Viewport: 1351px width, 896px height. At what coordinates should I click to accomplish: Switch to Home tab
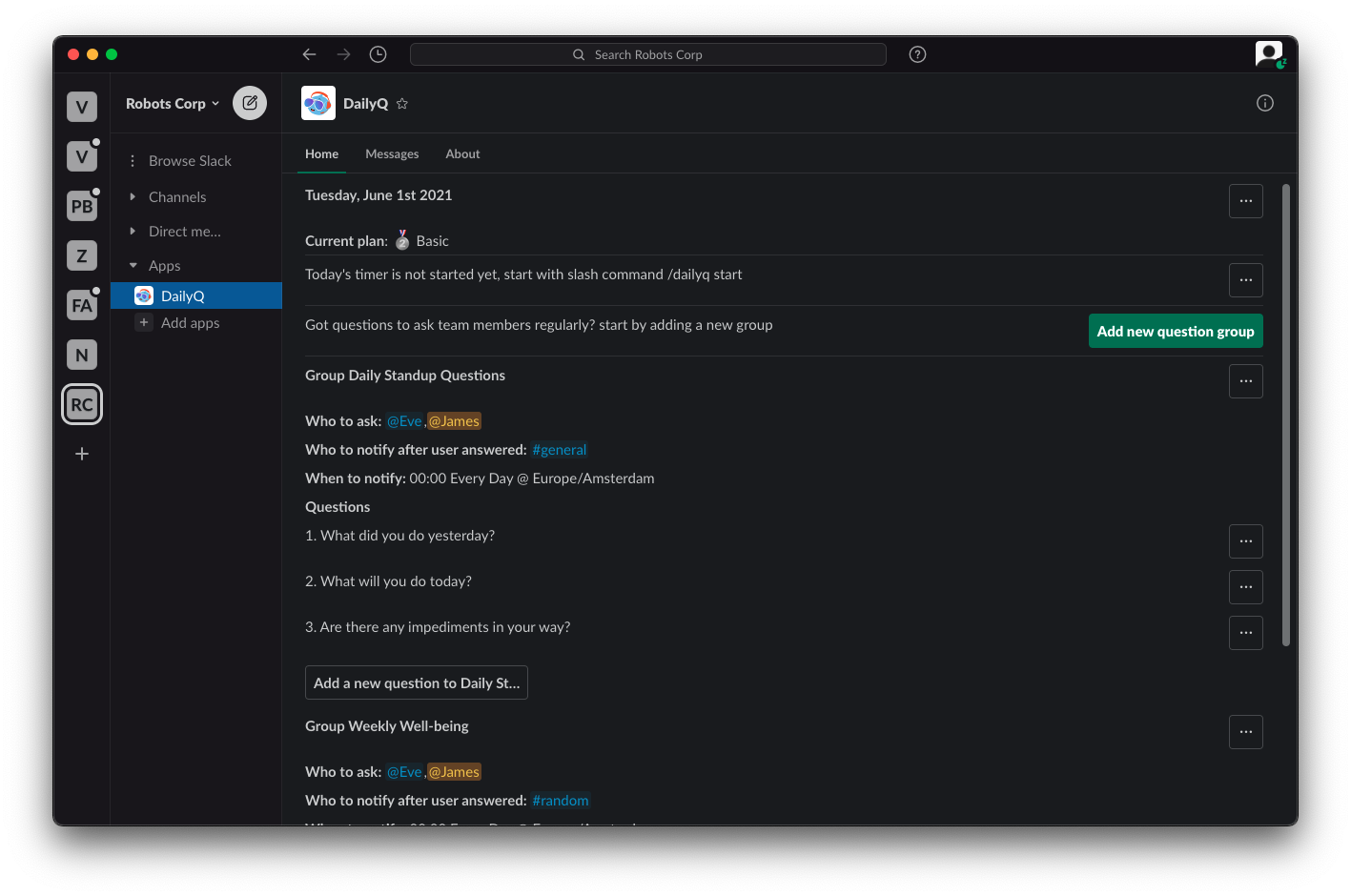tap(321, 153)
